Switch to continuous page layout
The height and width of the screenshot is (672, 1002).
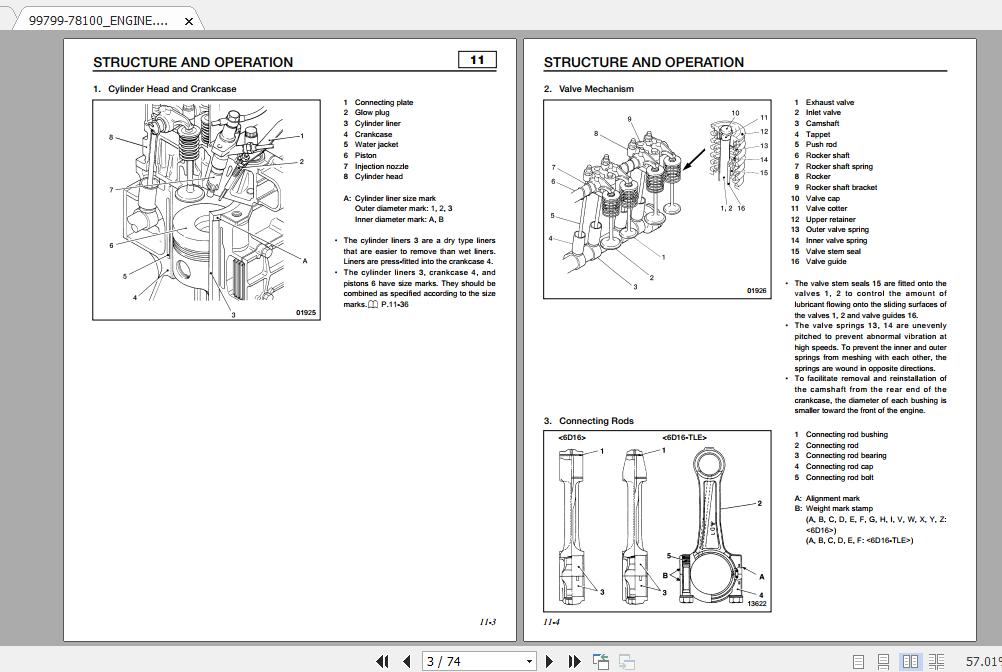pyautogui.click(x=883, y=662)
